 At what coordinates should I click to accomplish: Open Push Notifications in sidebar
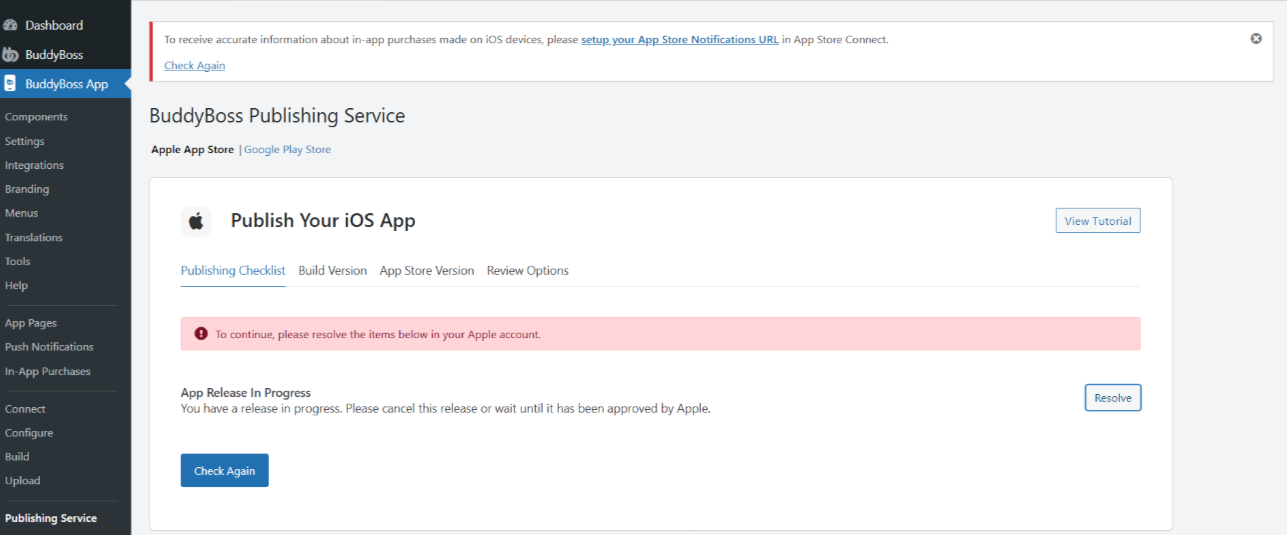[49, 347]
